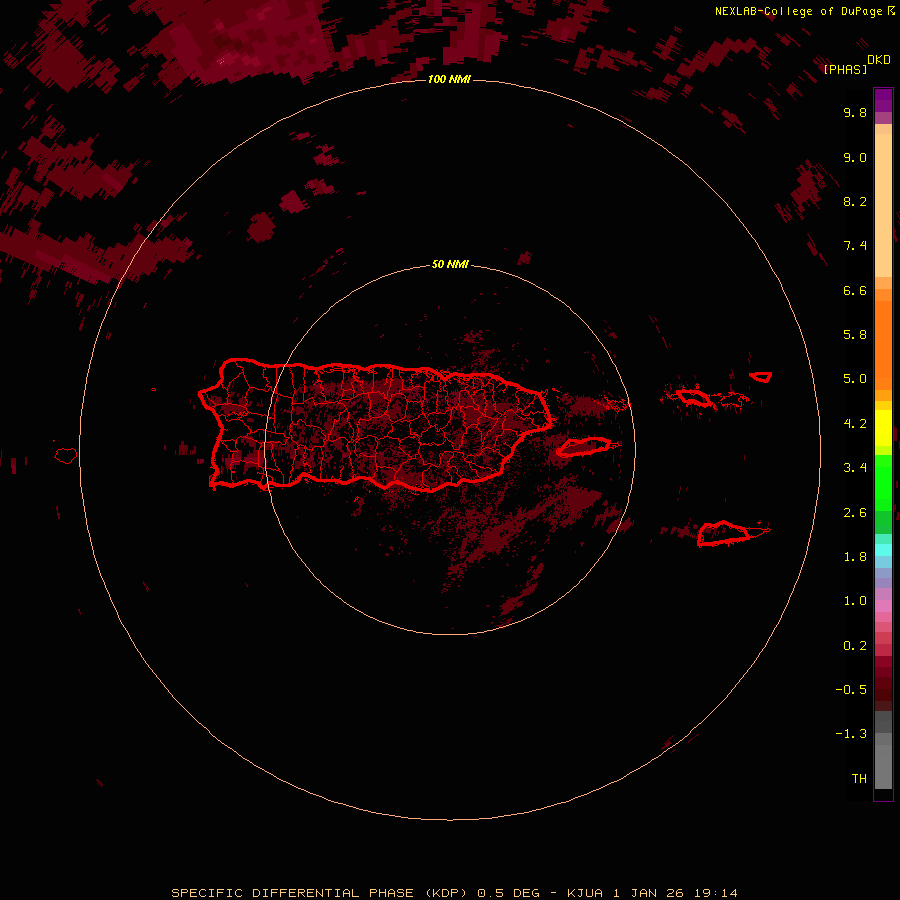
Task: Click the 5.0 scale value
Action: click(x=855, y=379)
